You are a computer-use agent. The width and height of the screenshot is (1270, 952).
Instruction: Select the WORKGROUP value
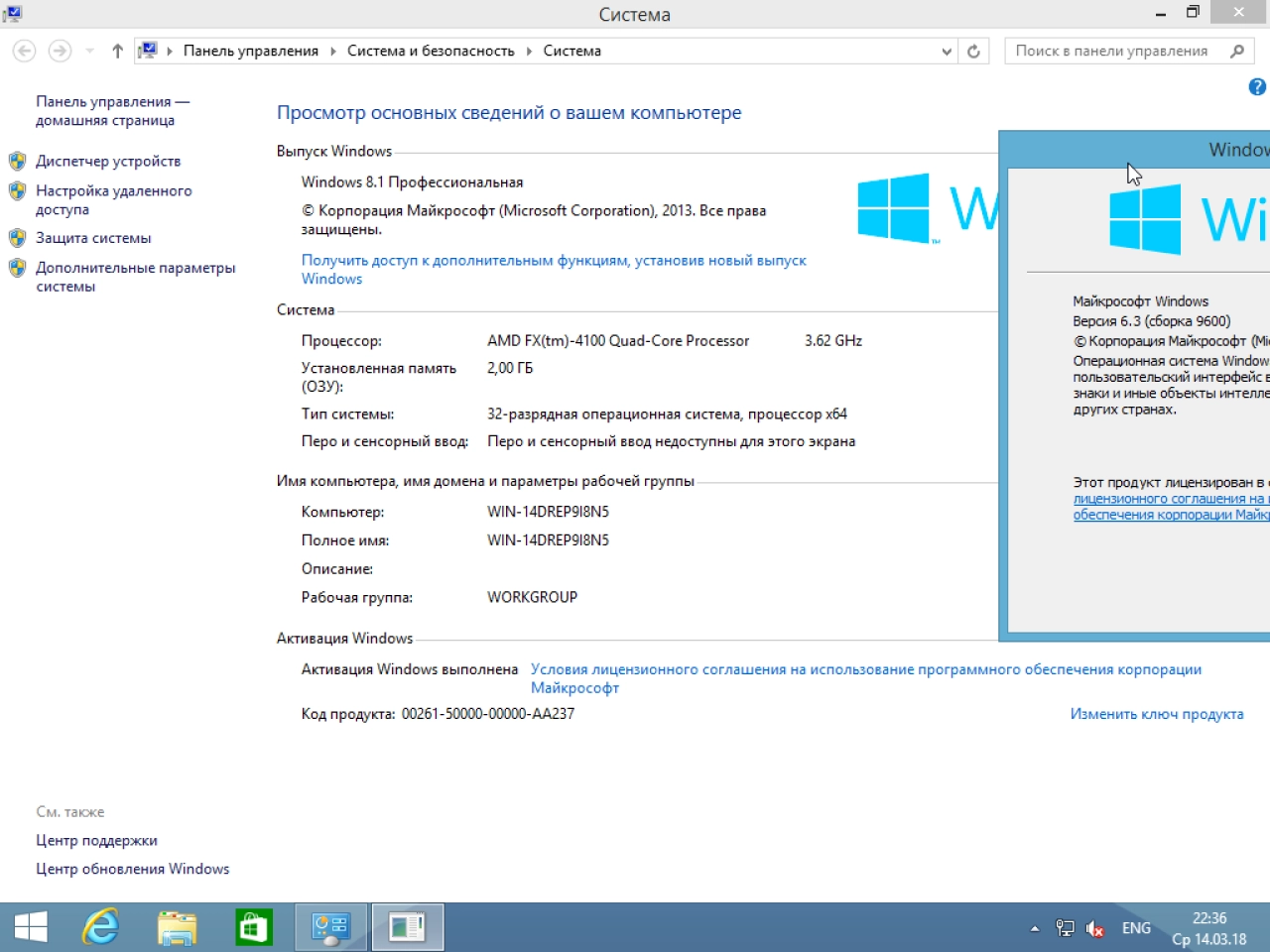tap(532, 597)
